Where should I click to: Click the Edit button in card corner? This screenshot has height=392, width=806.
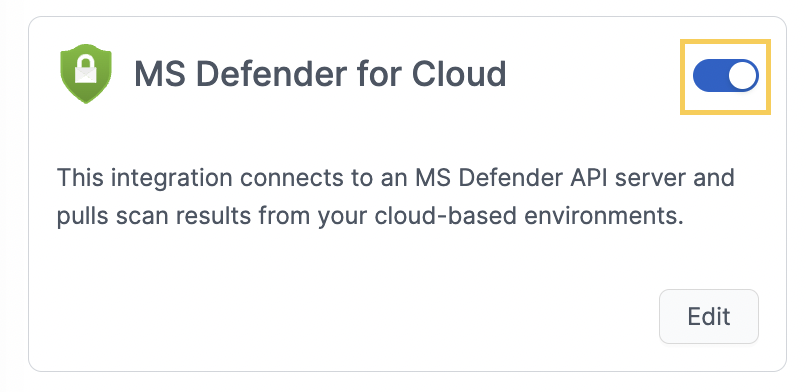pyautogui.click(x=709, y=316)
